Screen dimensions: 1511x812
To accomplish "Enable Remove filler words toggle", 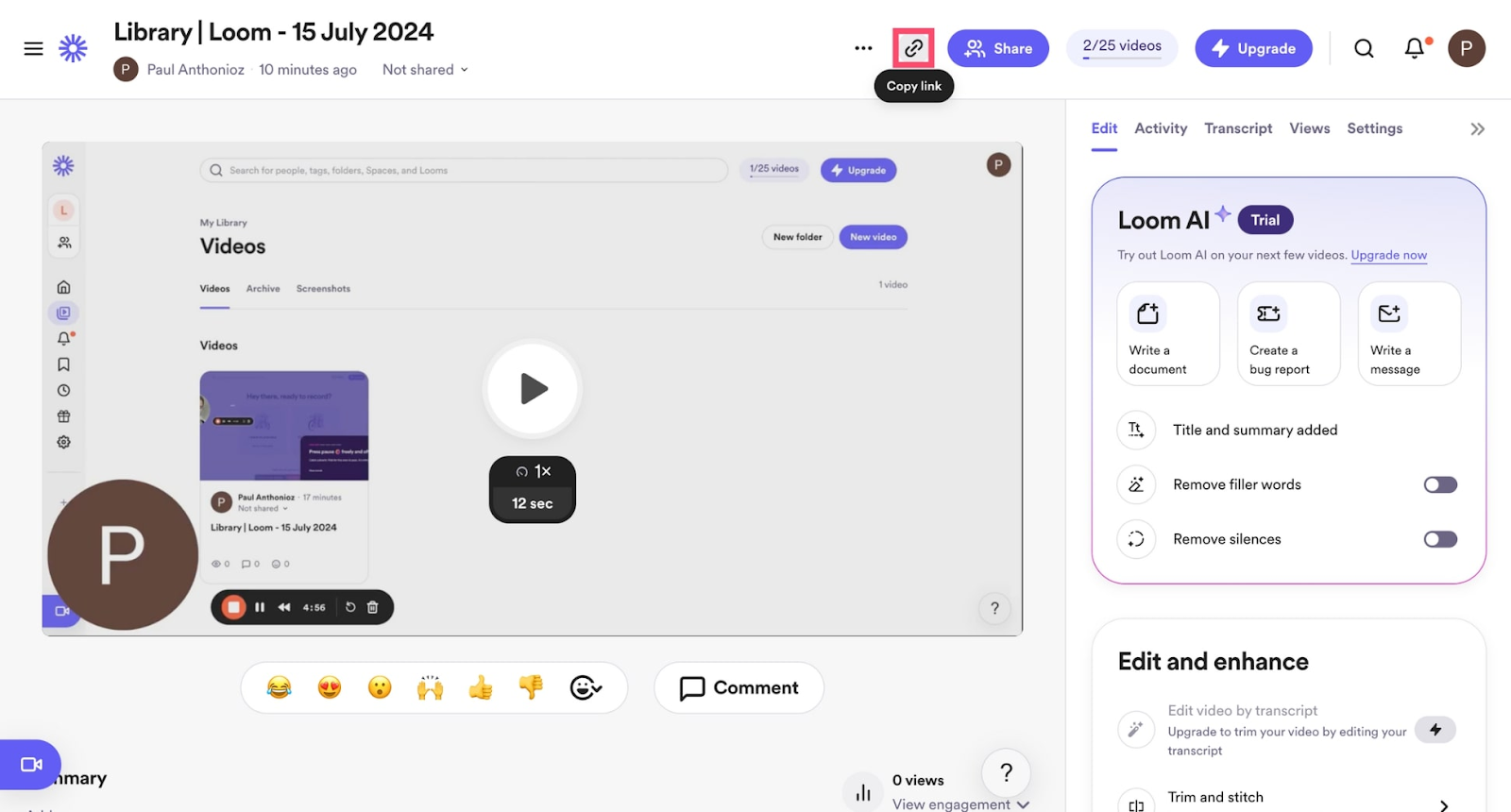I will [x=1439, y=484].
